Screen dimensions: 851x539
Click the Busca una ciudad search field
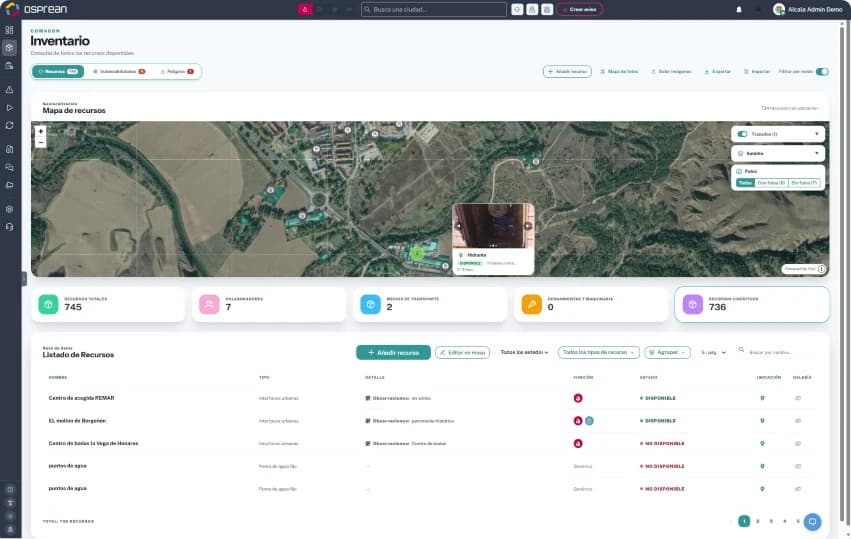[434, 9]
